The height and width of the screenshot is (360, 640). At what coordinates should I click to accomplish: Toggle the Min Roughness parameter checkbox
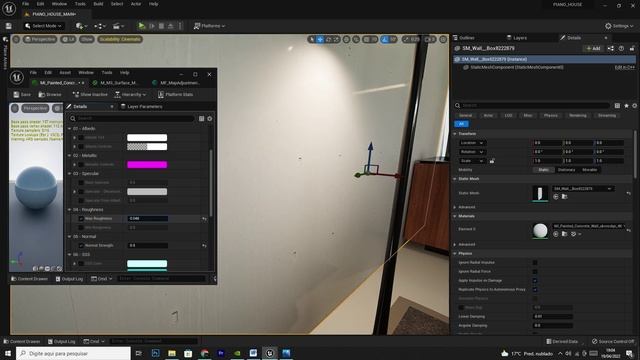coord(81,228)
